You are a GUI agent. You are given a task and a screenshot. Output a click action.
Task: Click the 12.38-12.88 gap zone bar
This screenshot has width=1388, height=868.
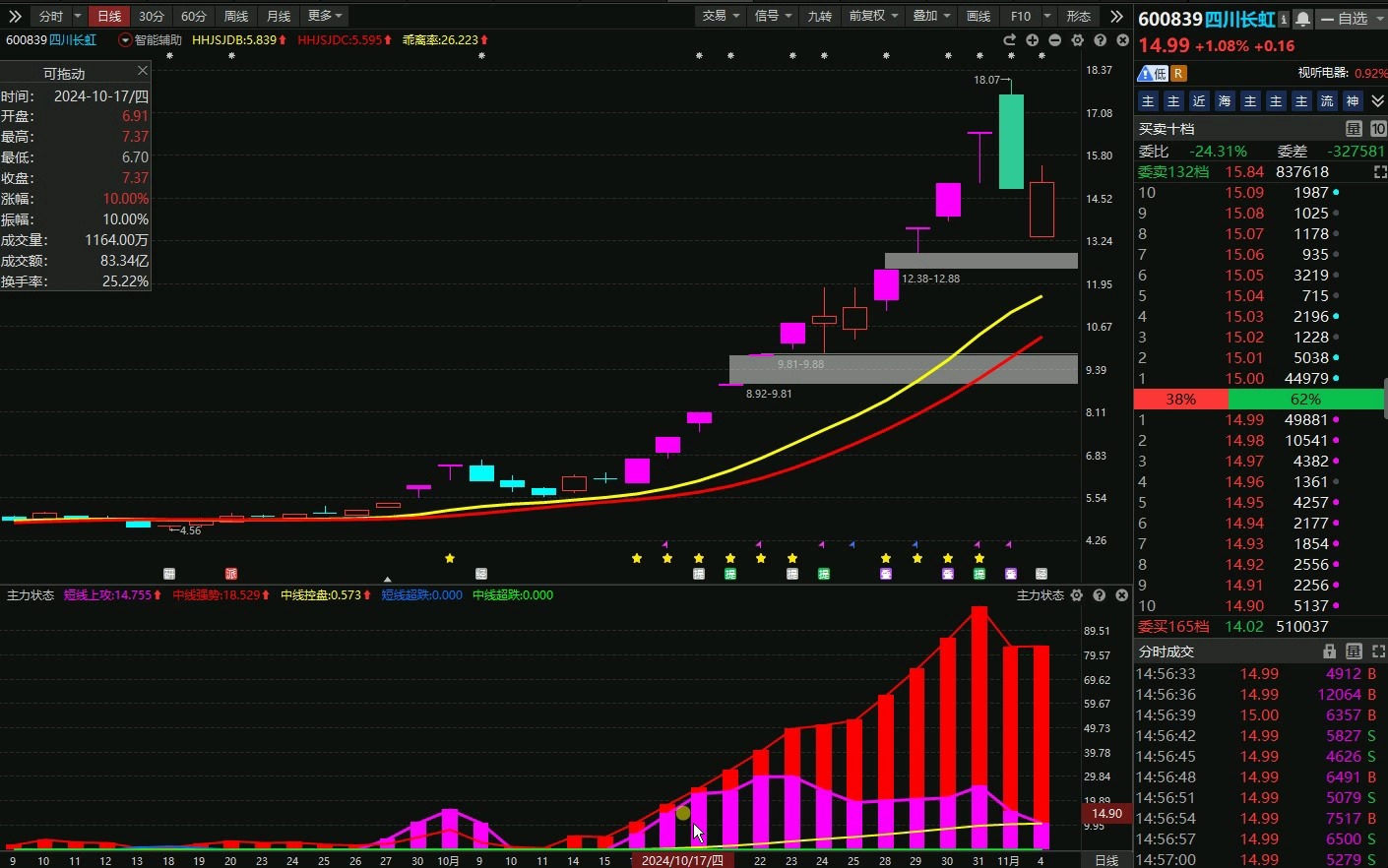[980, 261]
